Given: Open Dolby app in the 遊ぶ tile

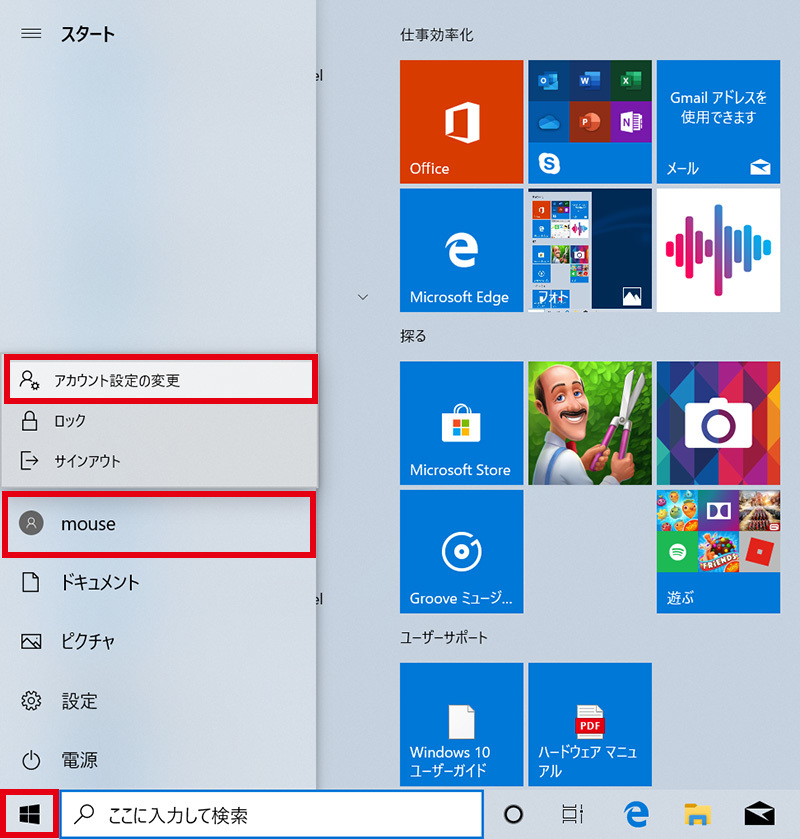Looking at the screenshot, I should coord(718,511).
